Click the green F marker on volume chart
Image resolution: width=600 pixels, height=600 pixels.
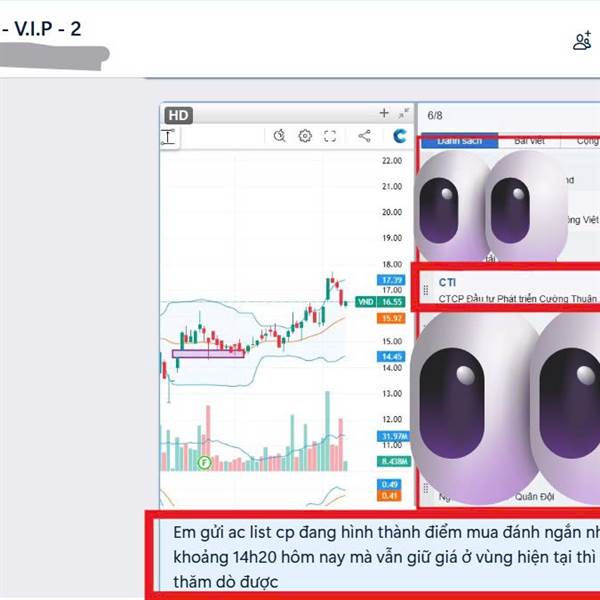204,463
